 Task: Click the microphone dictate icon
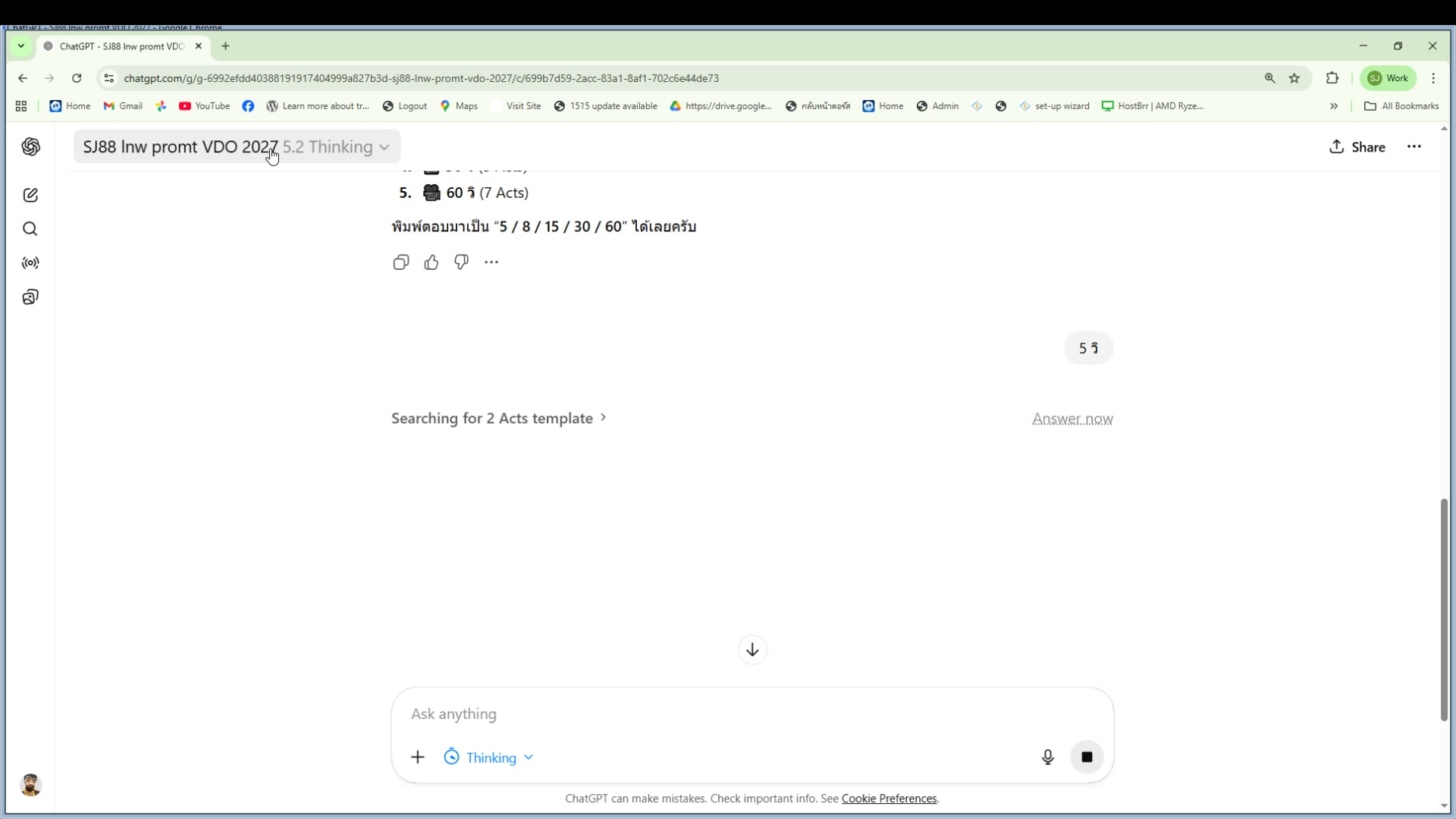tap(1047, 757)
